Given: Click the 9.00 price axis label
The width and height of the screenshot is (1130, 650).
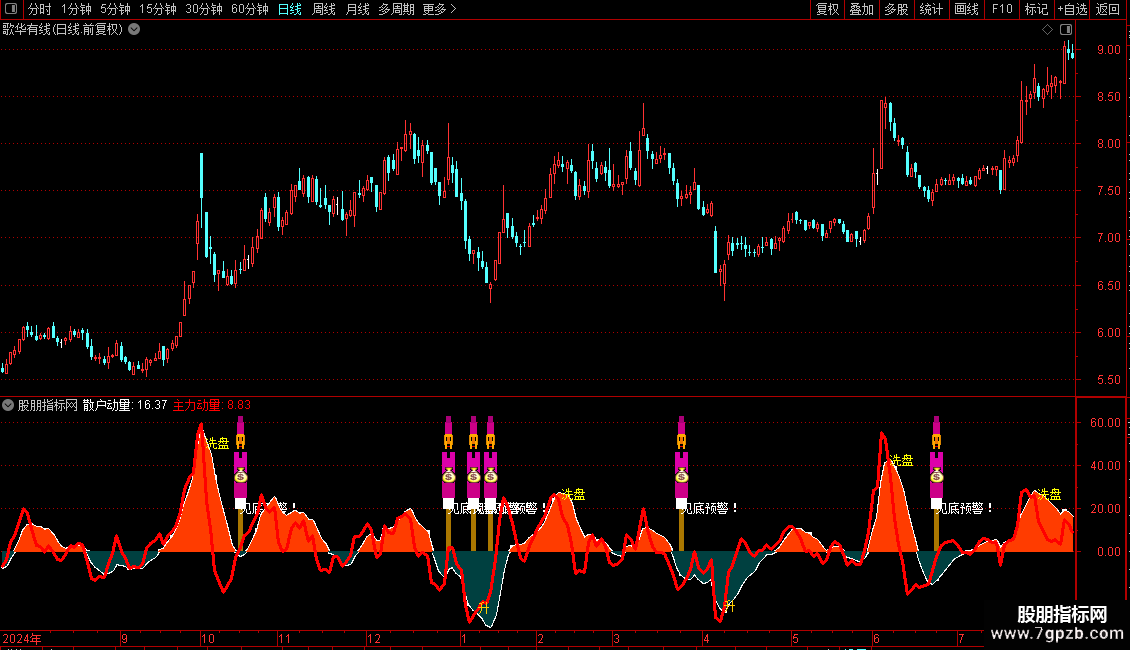Looking at the screenshot, I should click(1109, 50).
